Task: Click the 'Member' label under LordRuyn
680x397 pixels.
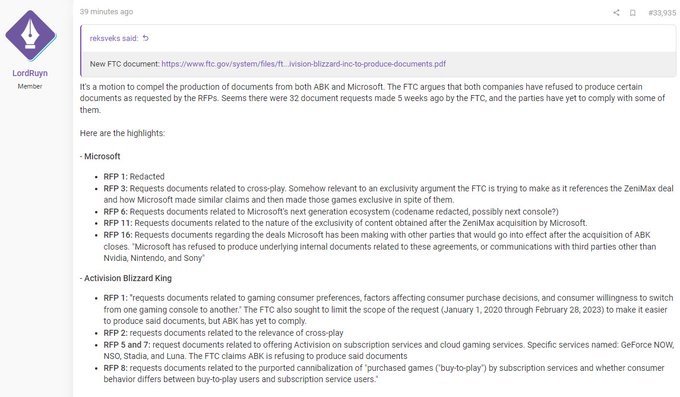Action: click(30, 86)
